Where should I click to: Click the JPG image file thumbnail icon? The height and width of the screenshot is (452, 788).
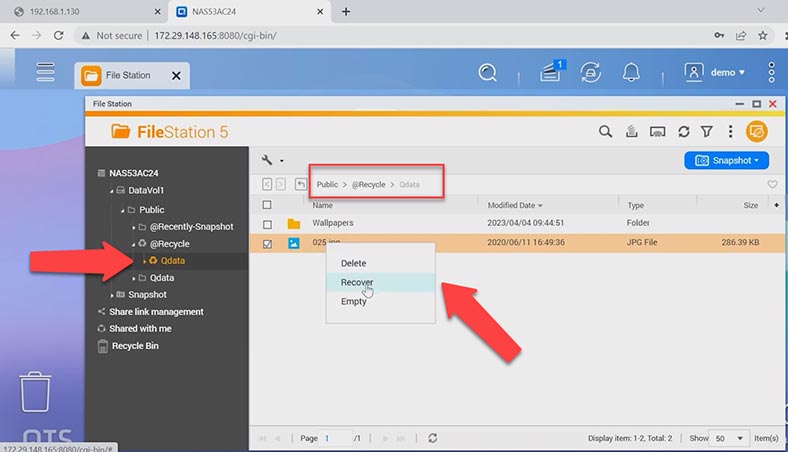pos(293,243)
